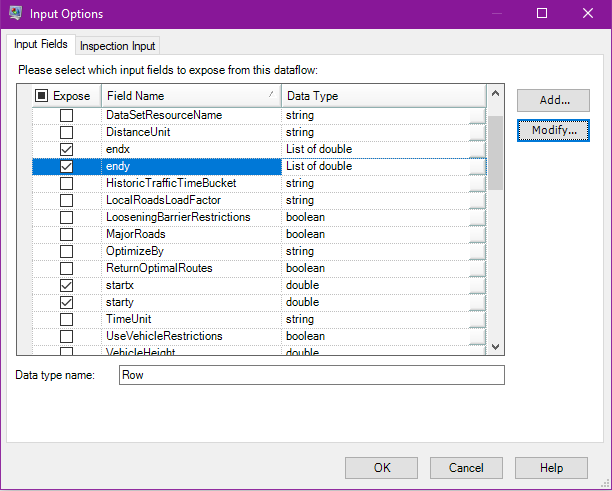Switch to the Input Fields tab
This screenshot has height=491, width=612.
click(41, 44)
